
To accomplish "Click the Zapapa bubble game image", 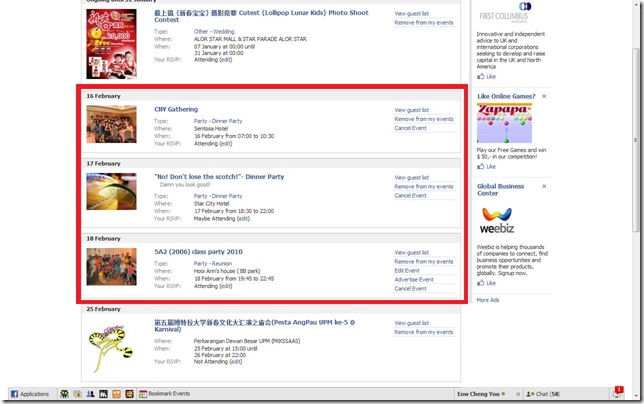I will tap(504, 123).
